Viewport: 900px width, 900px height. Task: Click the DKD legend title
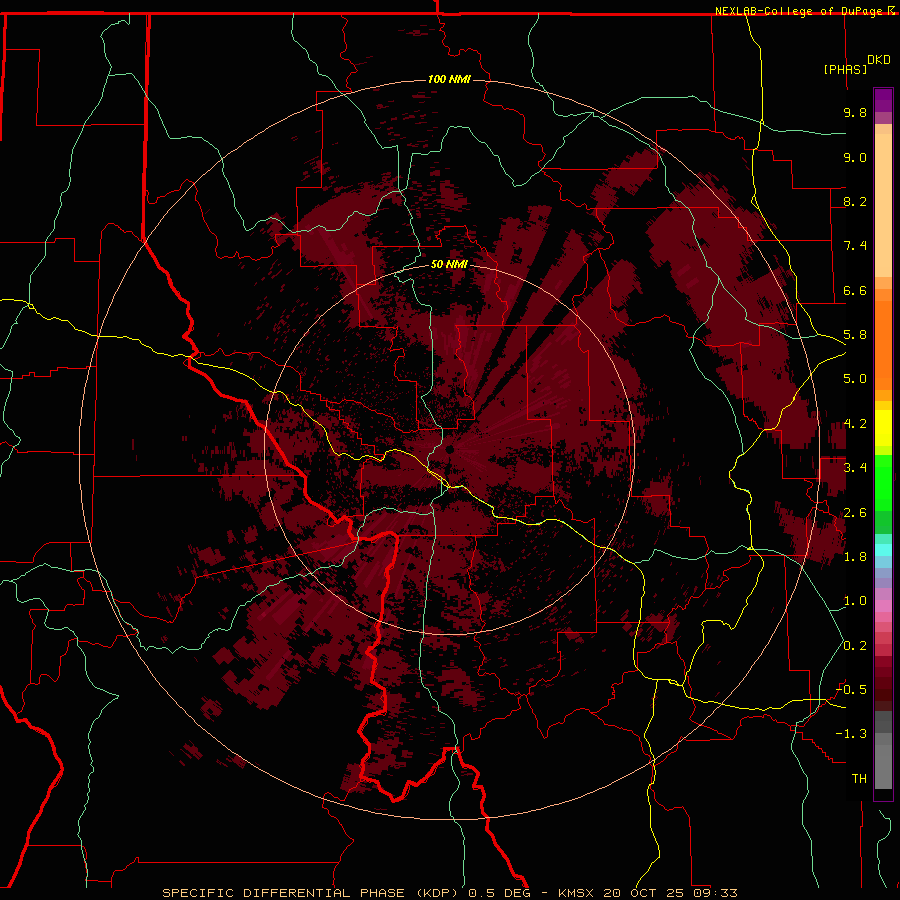[879, 60]
